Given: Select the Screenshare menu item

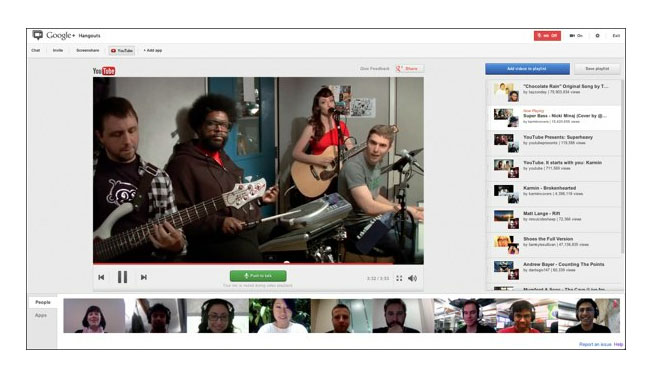Looking at the screenshot, I should (87, 51).
